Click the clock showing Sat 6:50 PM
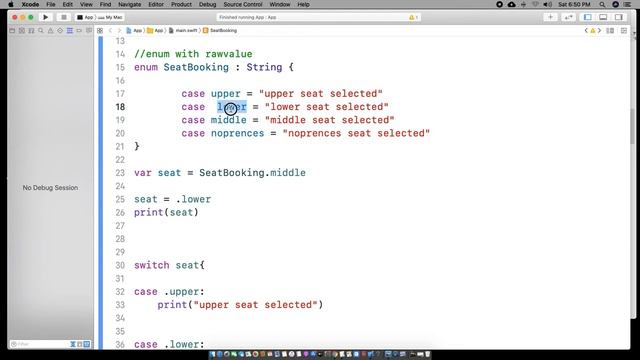 pos(574,4)
